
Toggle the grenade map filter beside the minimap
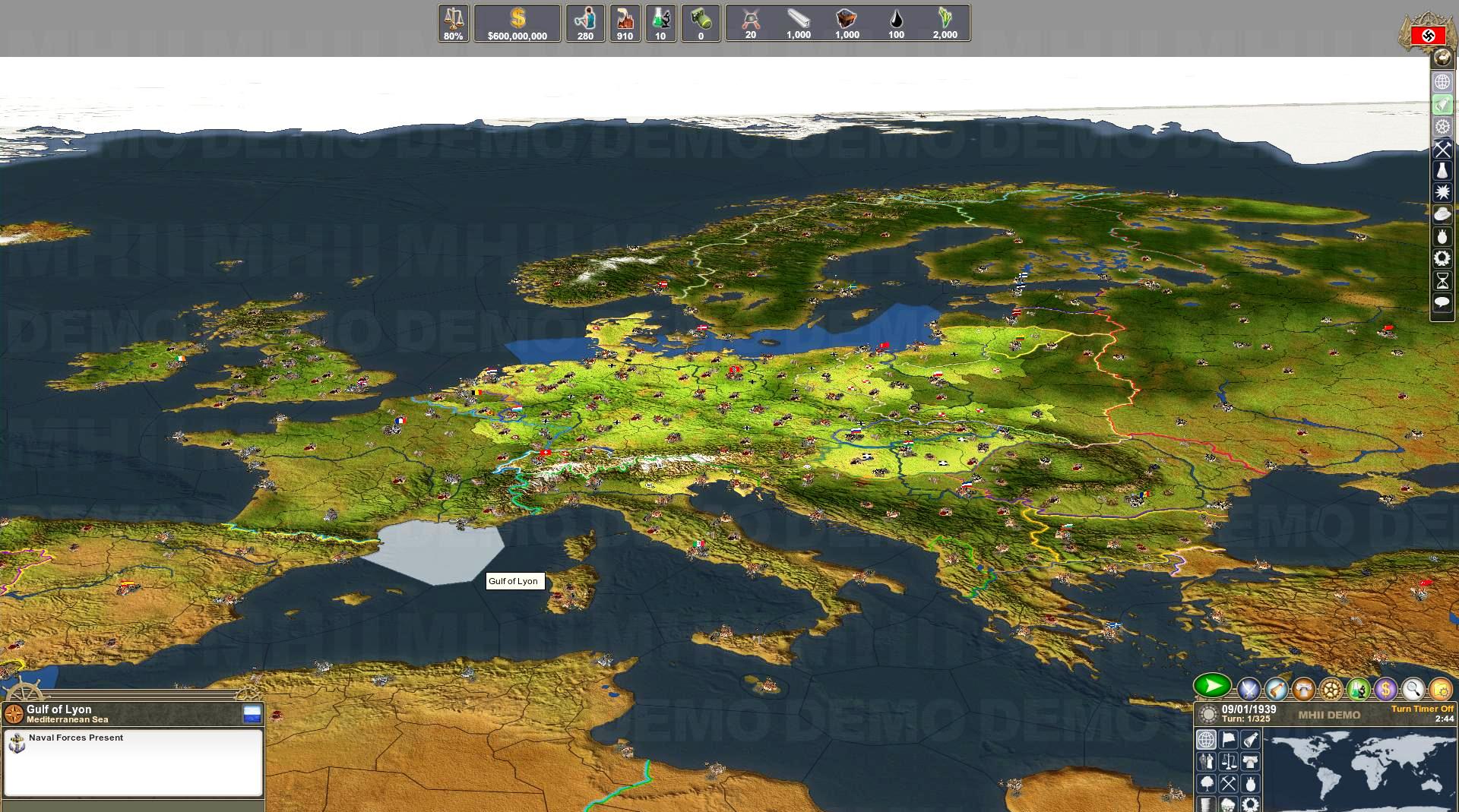tap(1251, 783)
